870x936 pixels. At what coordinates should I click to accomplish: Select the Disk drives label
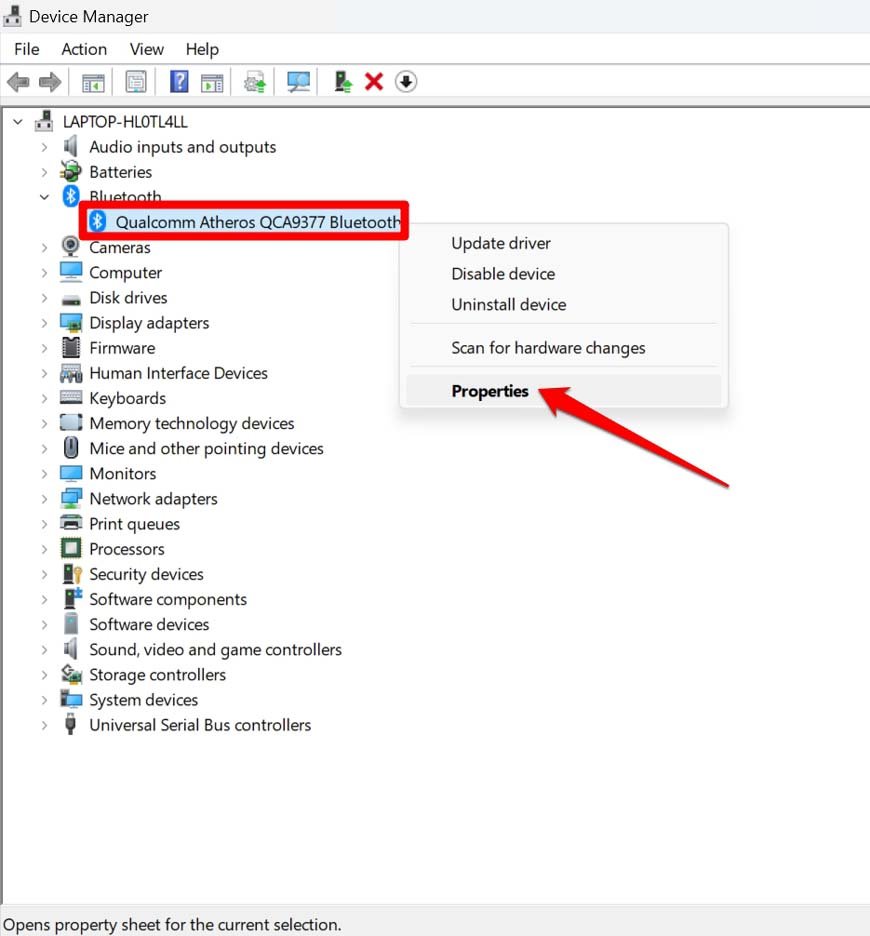pos(128,297)
